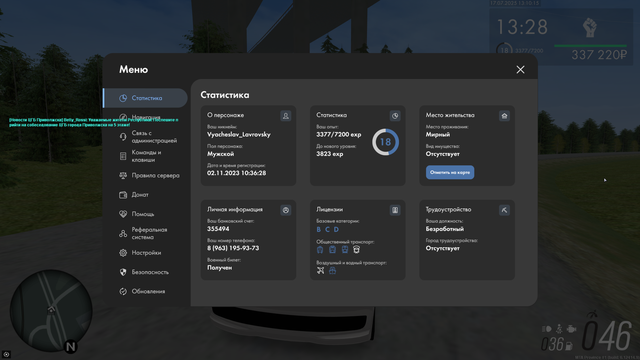Click the HUD clock 13:28

(x=522, y=27)
